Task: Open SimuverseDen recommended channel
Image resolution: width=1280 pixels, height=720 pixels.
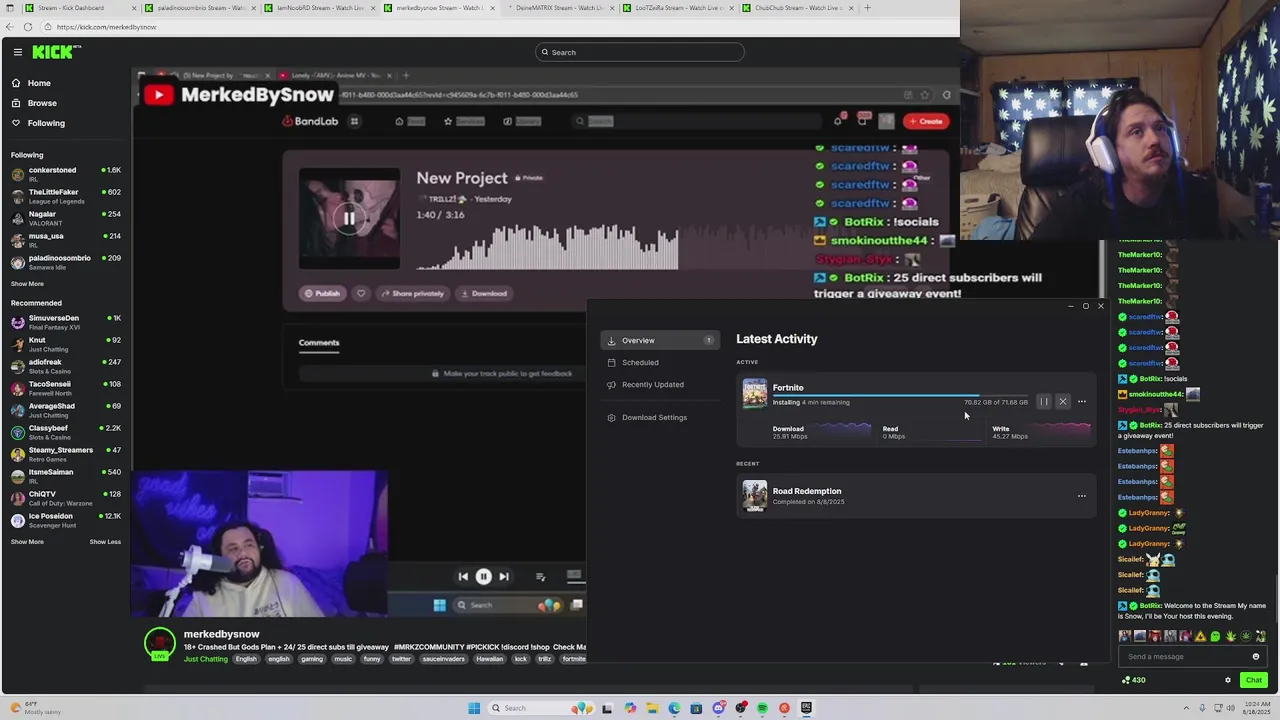Action: coord(65,322)
